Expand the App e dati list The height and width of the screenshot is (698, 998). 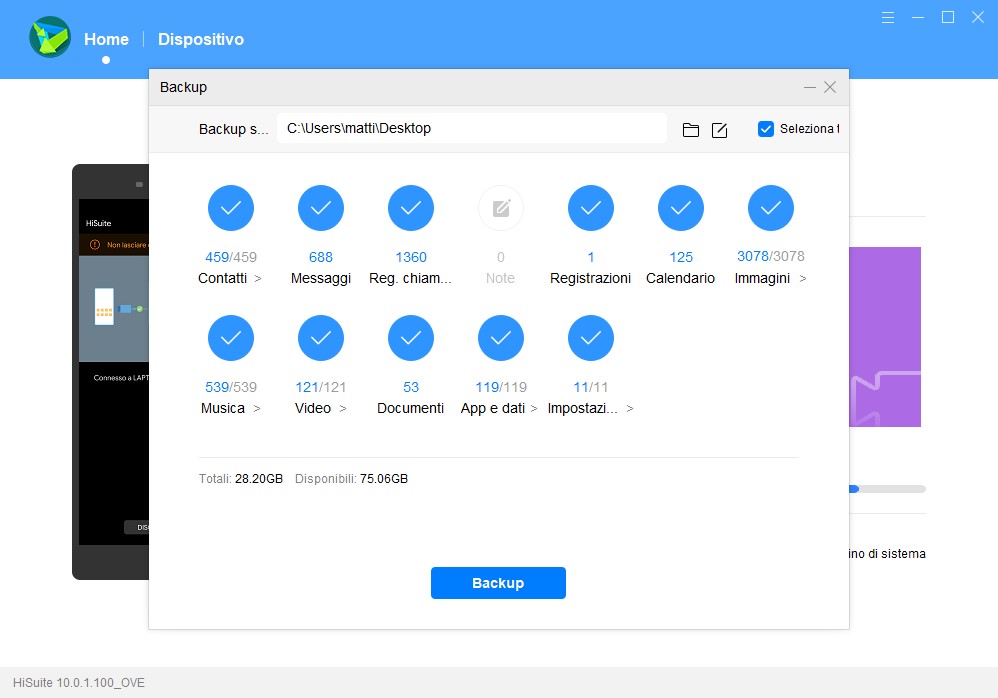(533, 409)
